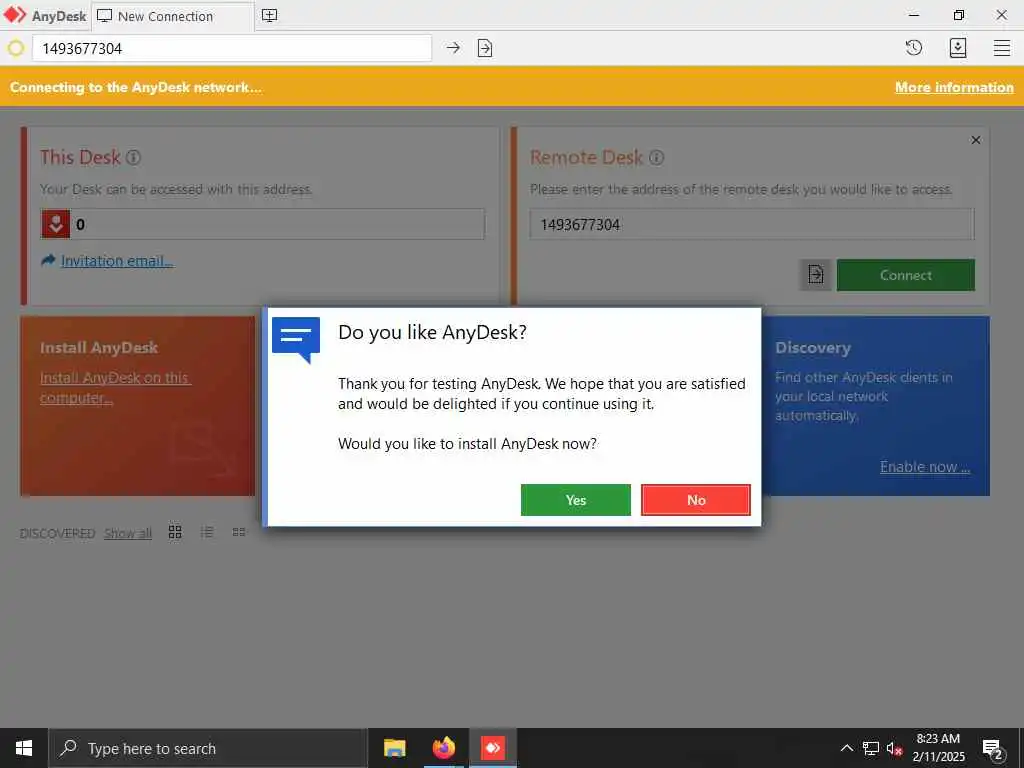Select the small tile view icon
This screenshot has width=1024, height=768.
239,532
